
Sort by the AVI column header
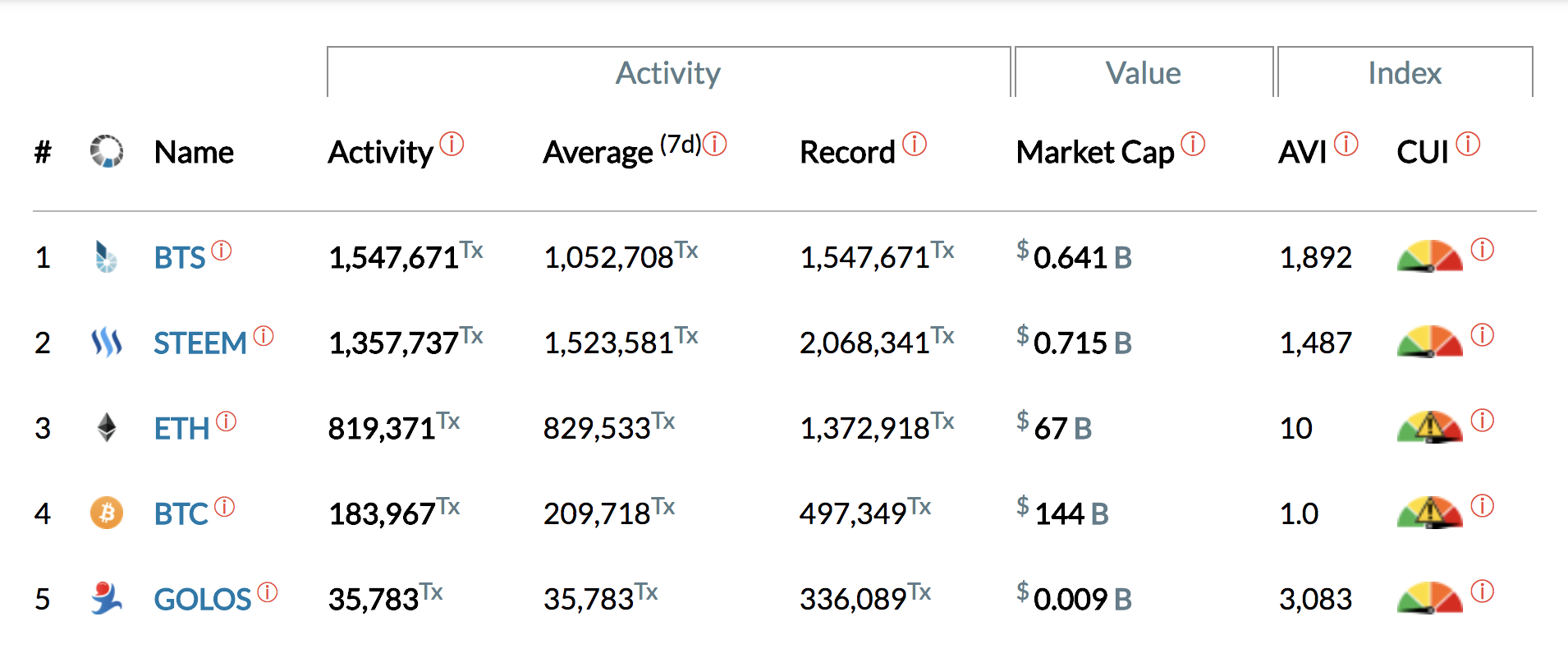[x=1303, y=152]
